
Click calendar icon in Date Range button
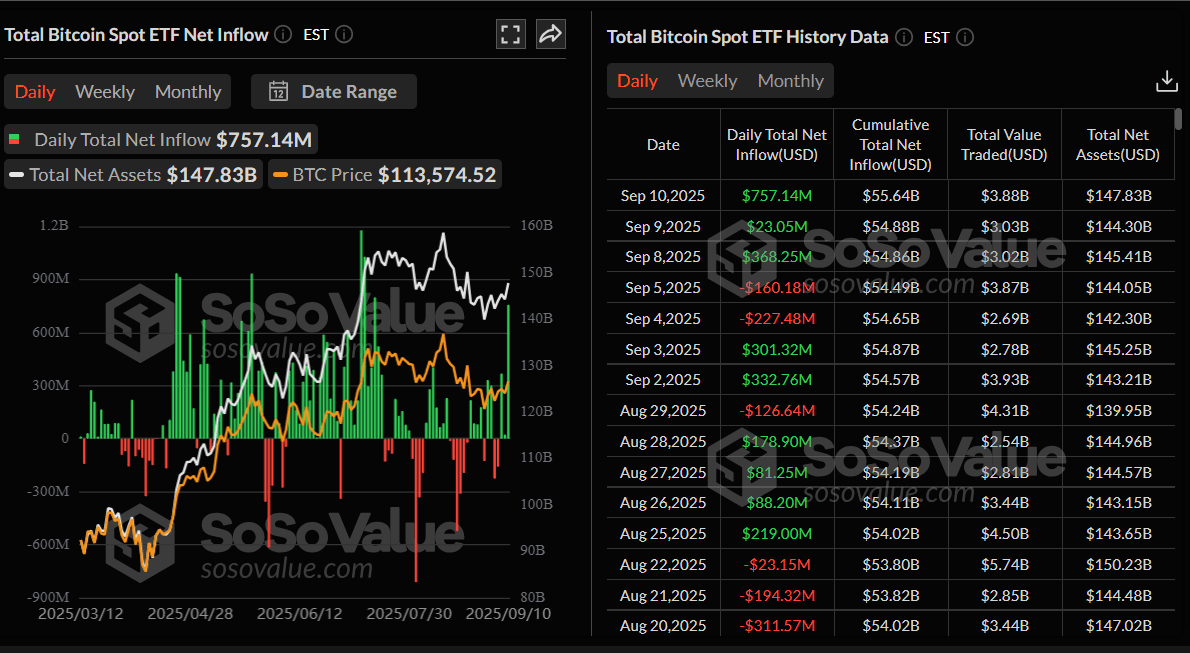coord(279,92)
